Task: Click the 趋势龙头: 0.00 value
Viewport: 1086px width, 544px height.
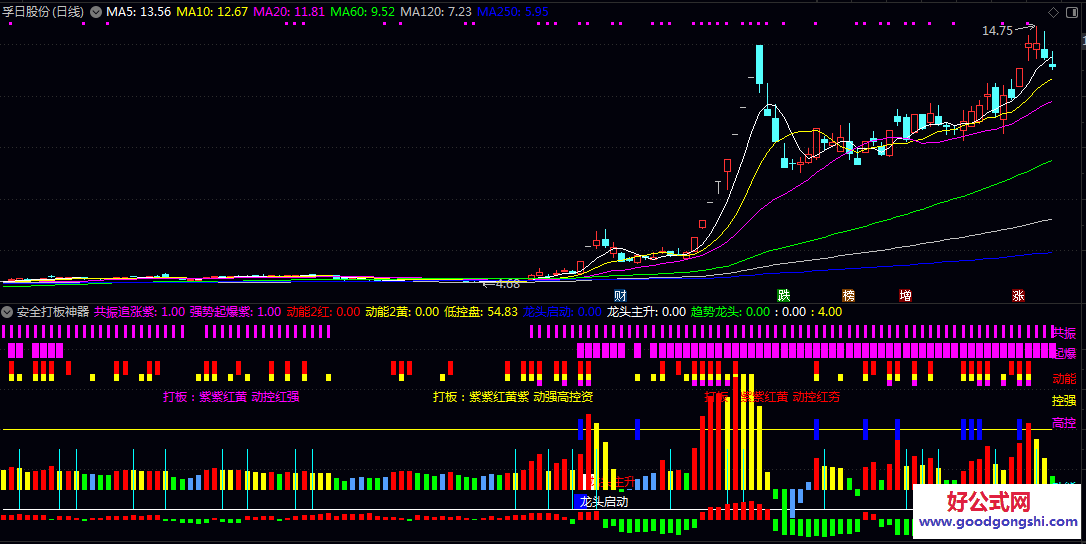Action: click(730, 312)
